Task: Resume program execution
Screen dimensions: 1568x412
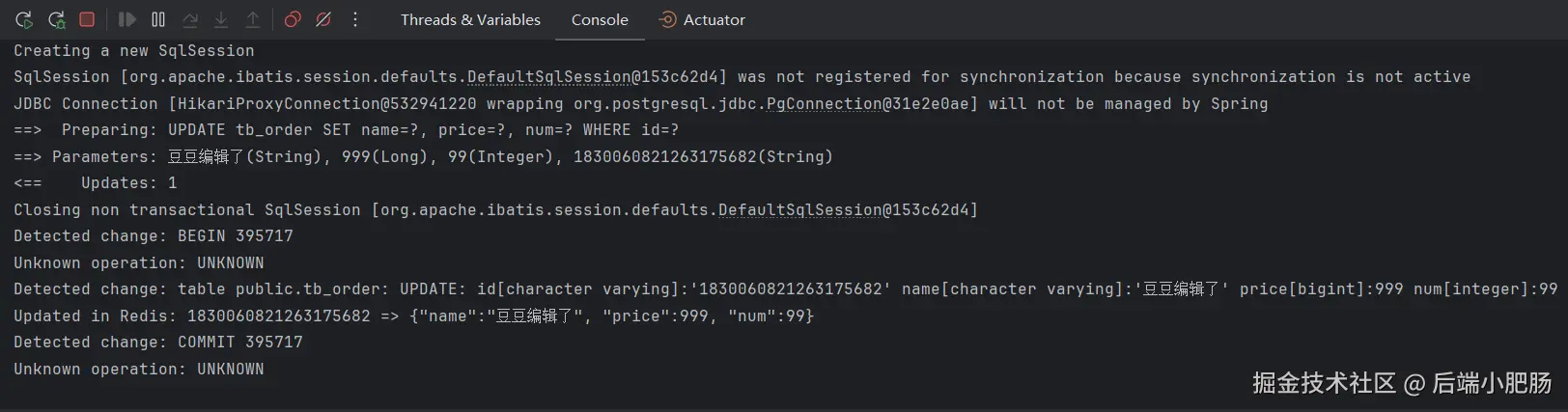Action: (x=126, y=19)
